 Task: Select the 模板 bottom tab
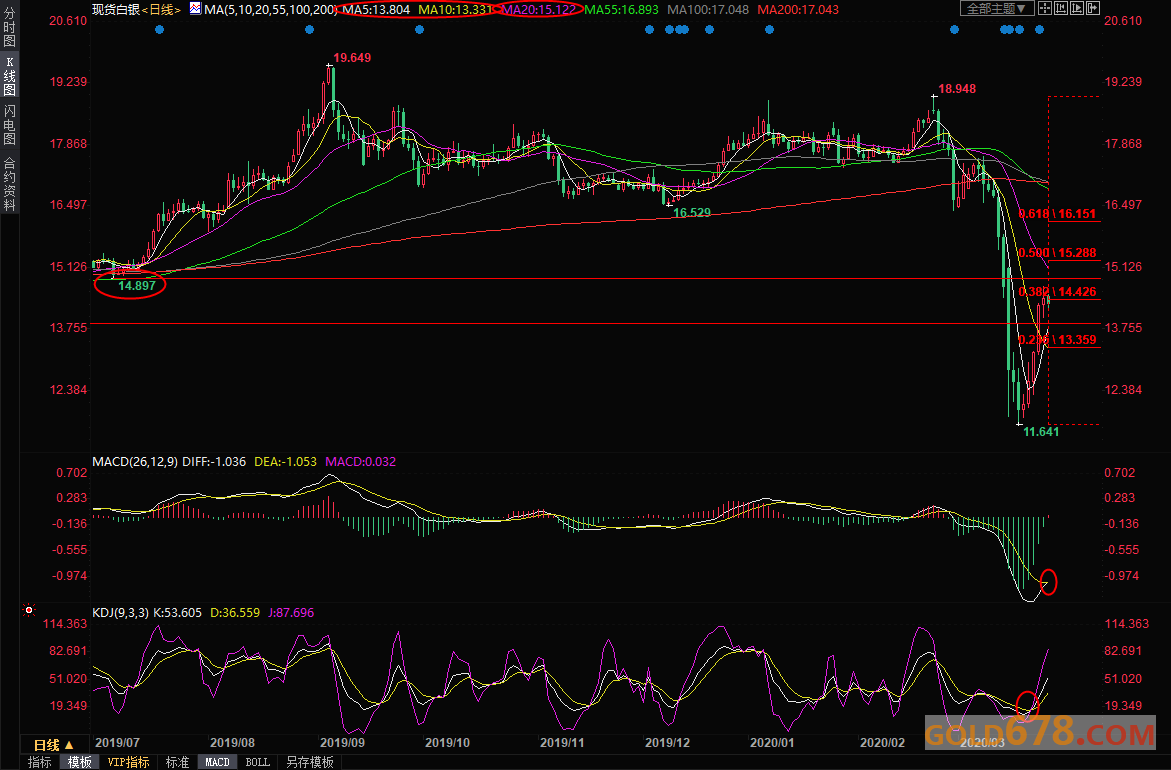79,762
